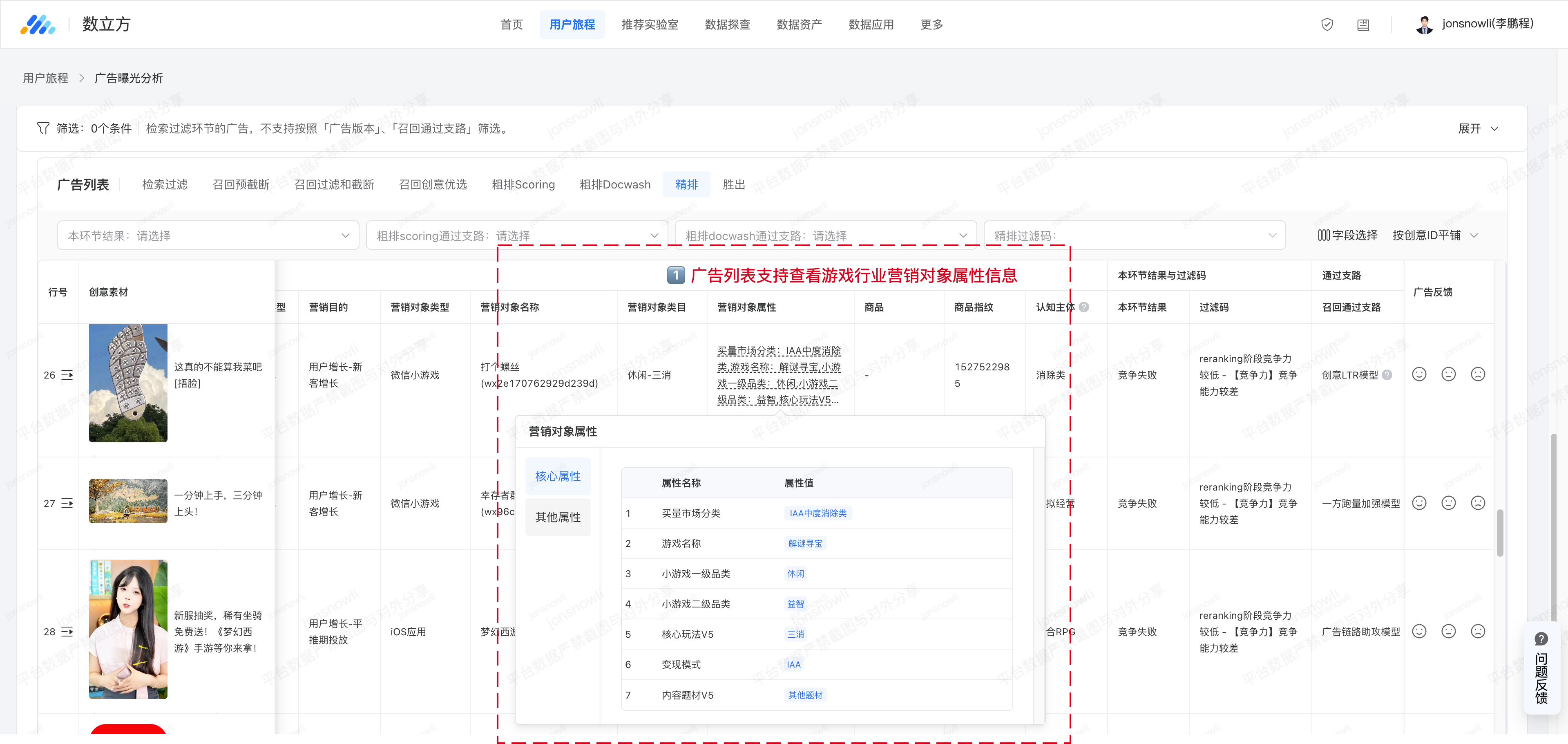Click neutral face feedback for row 28

point(1448,631)
